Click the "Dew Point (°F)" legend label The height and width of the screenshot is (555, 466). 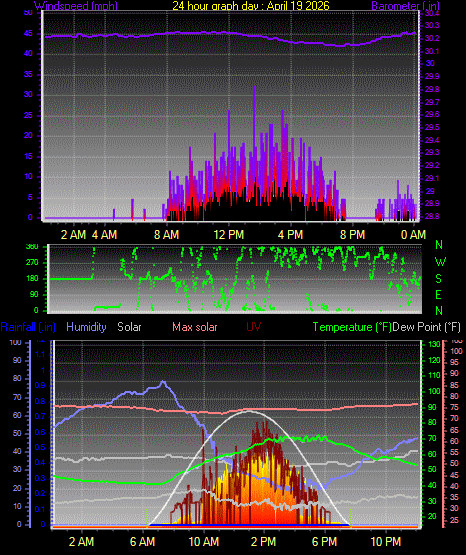coord(427,327)
